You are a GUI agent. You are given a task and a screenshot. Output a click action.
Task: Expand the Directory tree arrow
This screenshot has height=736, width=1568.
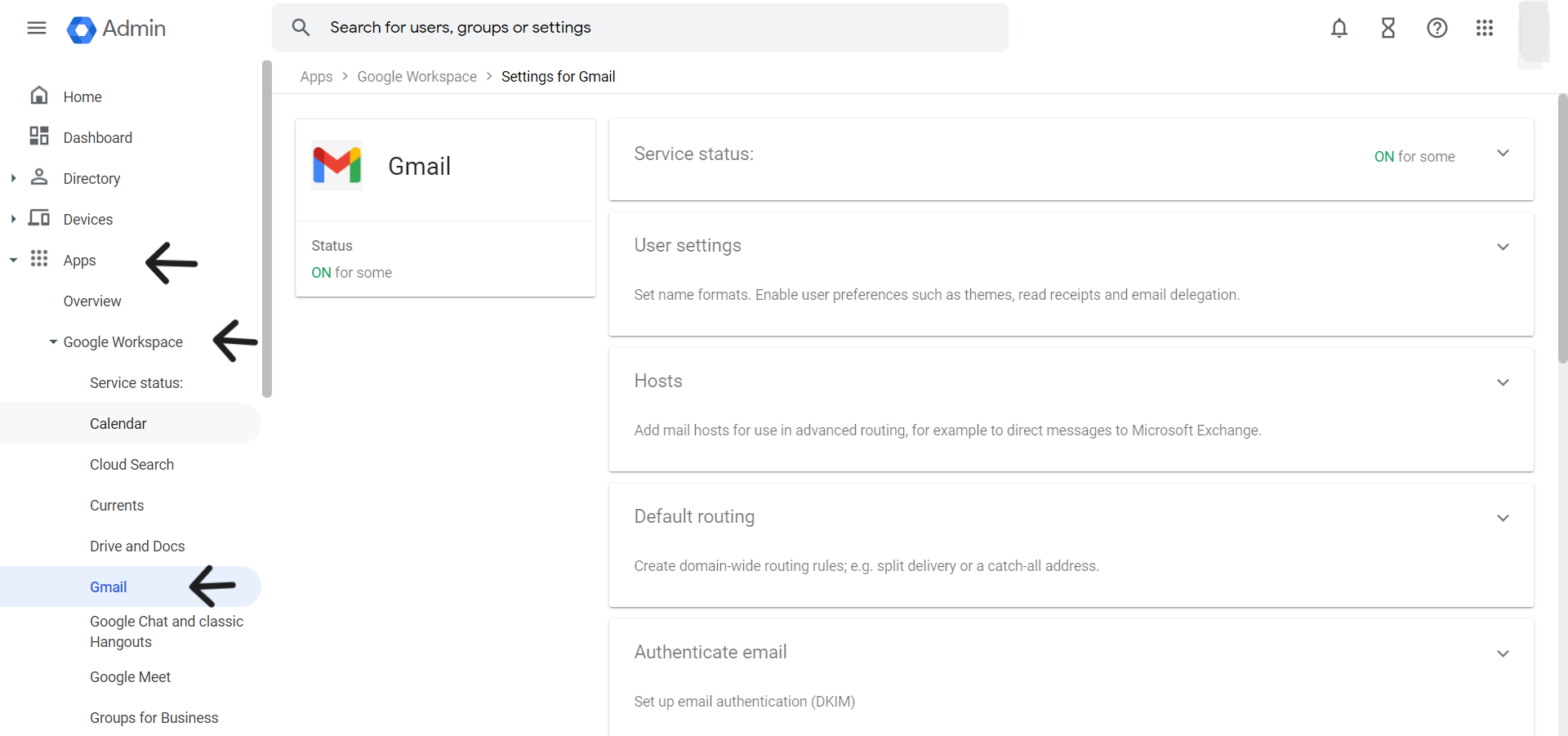coord(13,178)
